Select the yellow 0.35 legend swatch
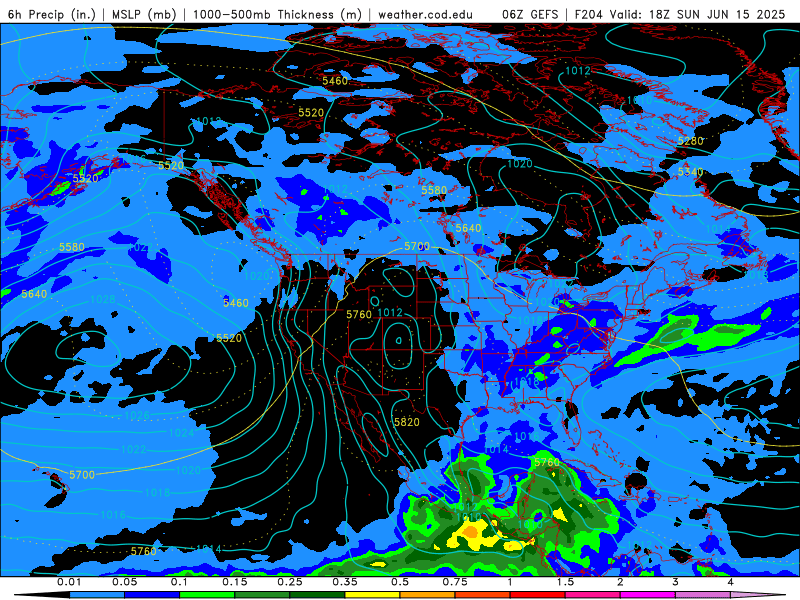The width and height of the screenshot is (800, 600). point(372,595)
